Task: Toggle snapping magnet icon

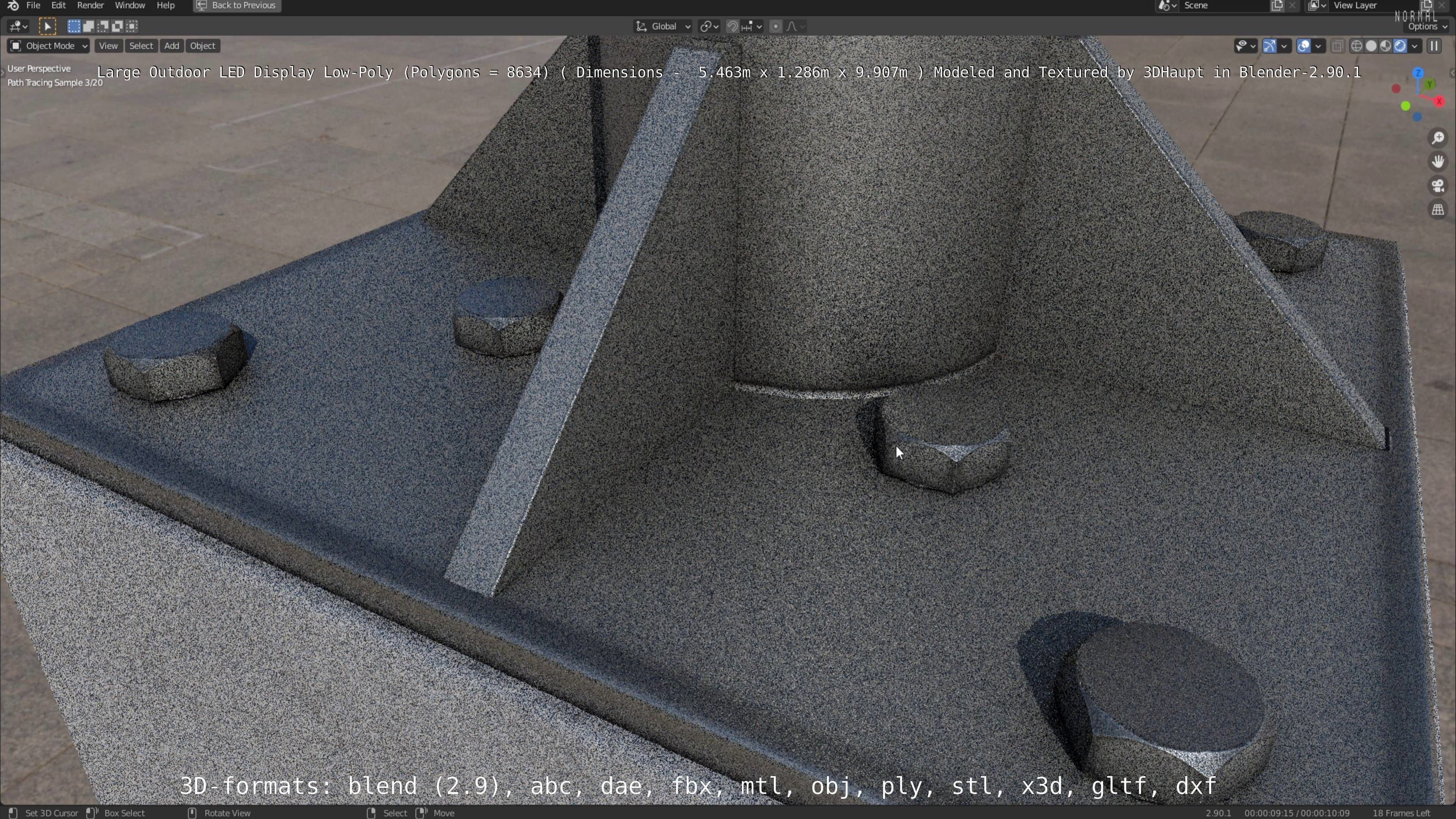Action: (x=732, y=26)
